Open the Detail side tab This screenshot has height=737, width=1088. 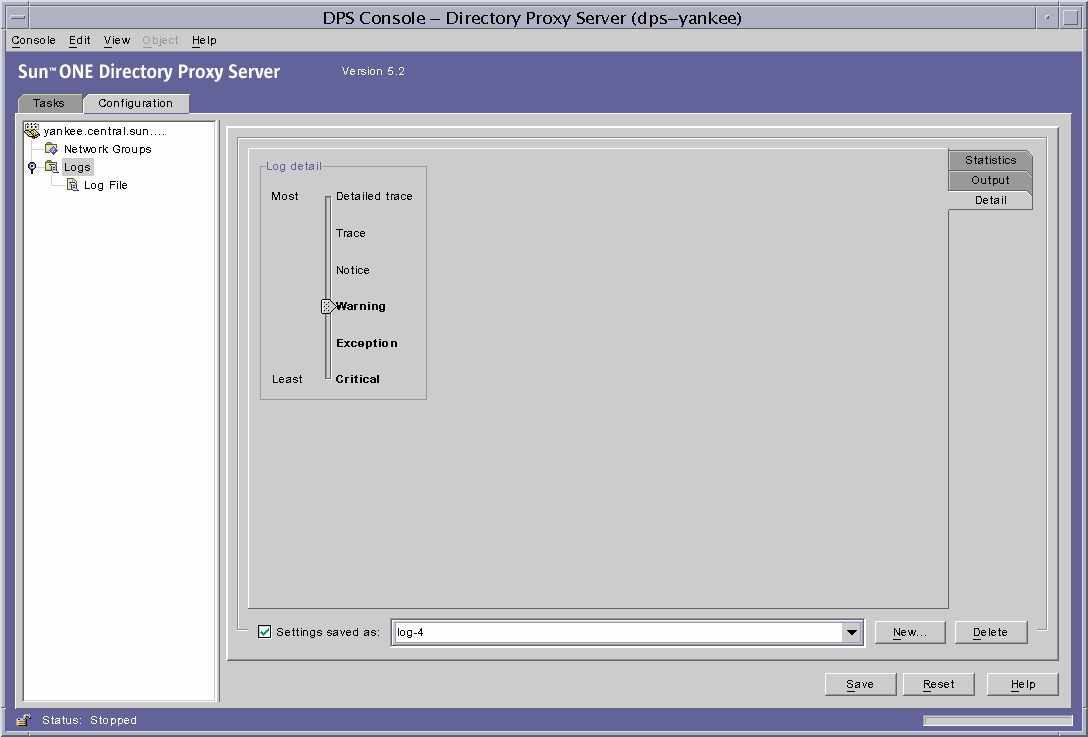click(x=990, y=201)
